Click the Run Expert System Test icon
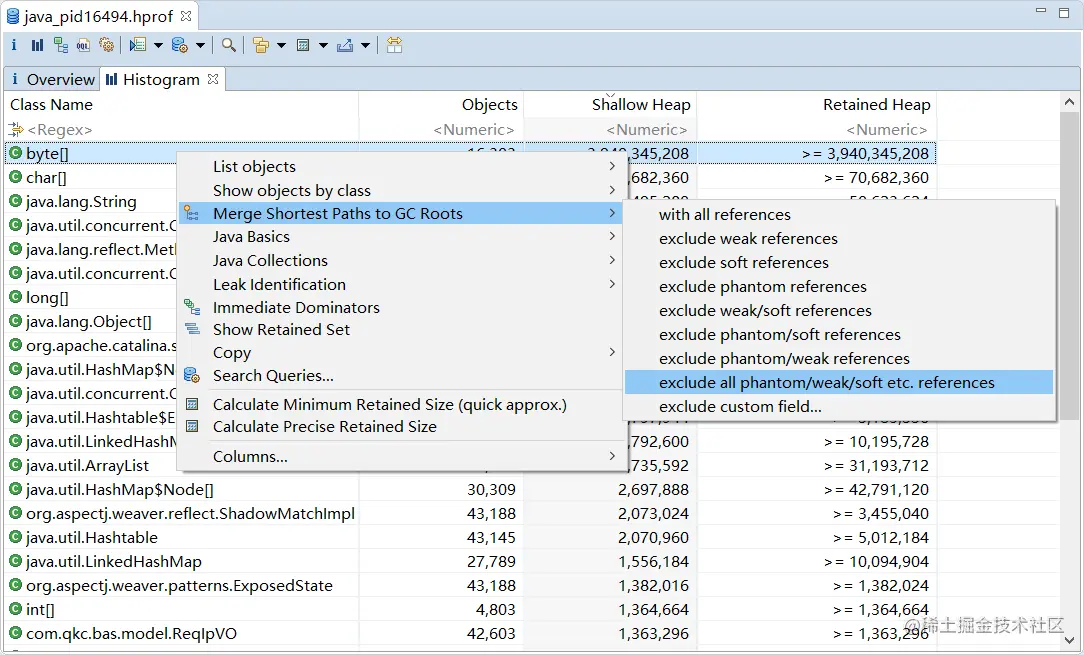This screenshot has height=655, width=1084. click(138, 45)
